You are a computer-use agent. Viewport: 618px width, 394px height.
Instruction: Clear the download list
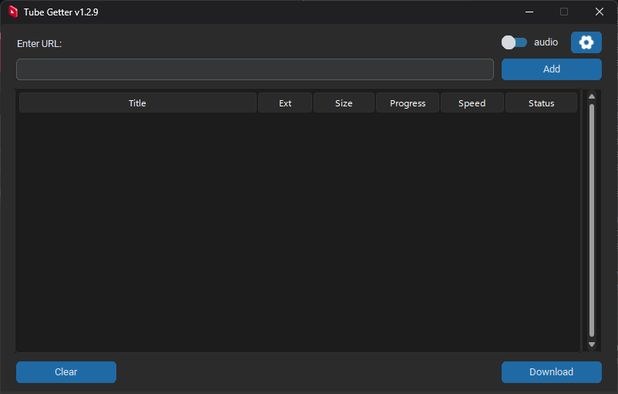pyautogui.click(x=66, y=372)
